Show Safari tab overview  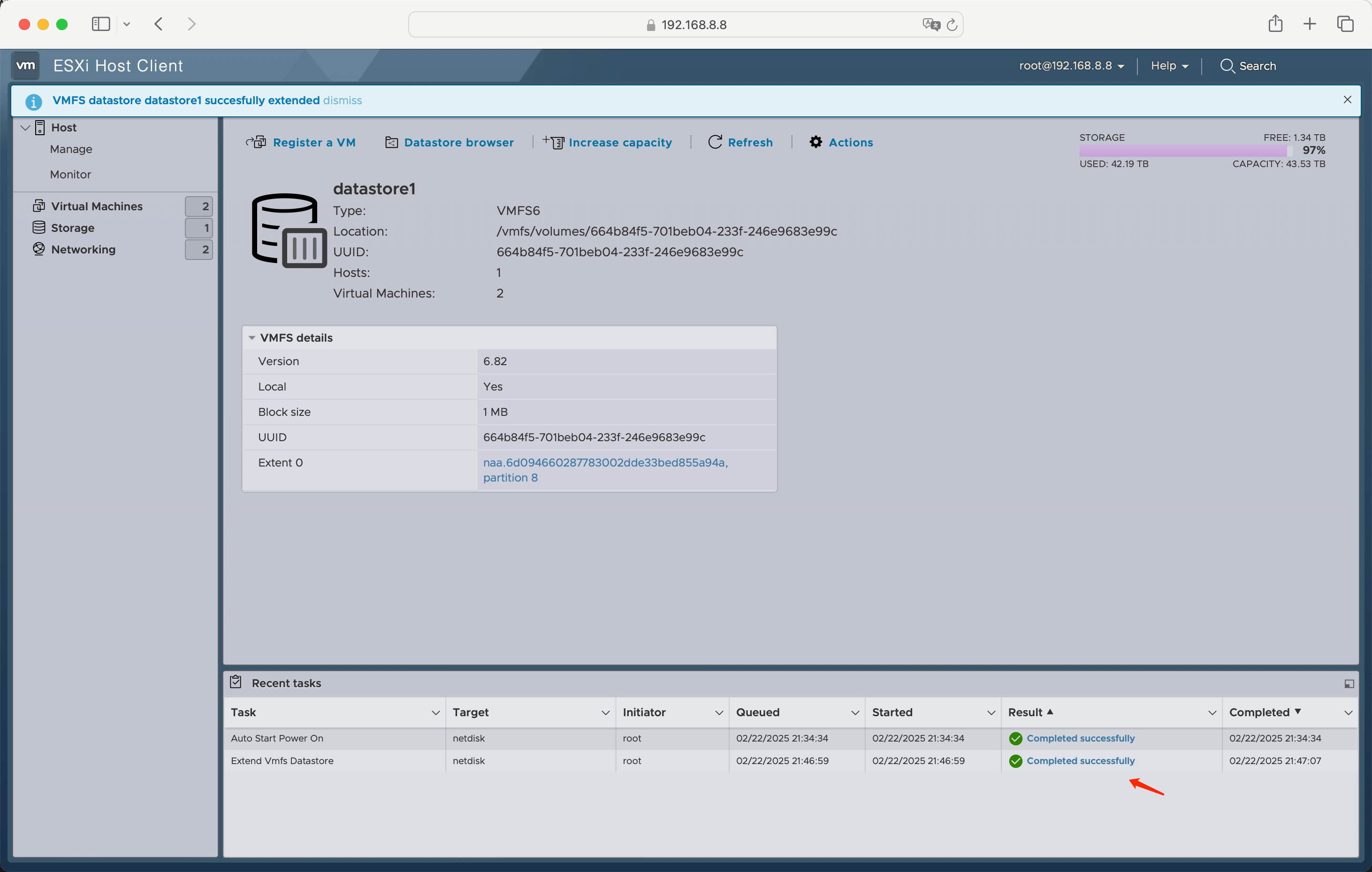point(1345,24)
